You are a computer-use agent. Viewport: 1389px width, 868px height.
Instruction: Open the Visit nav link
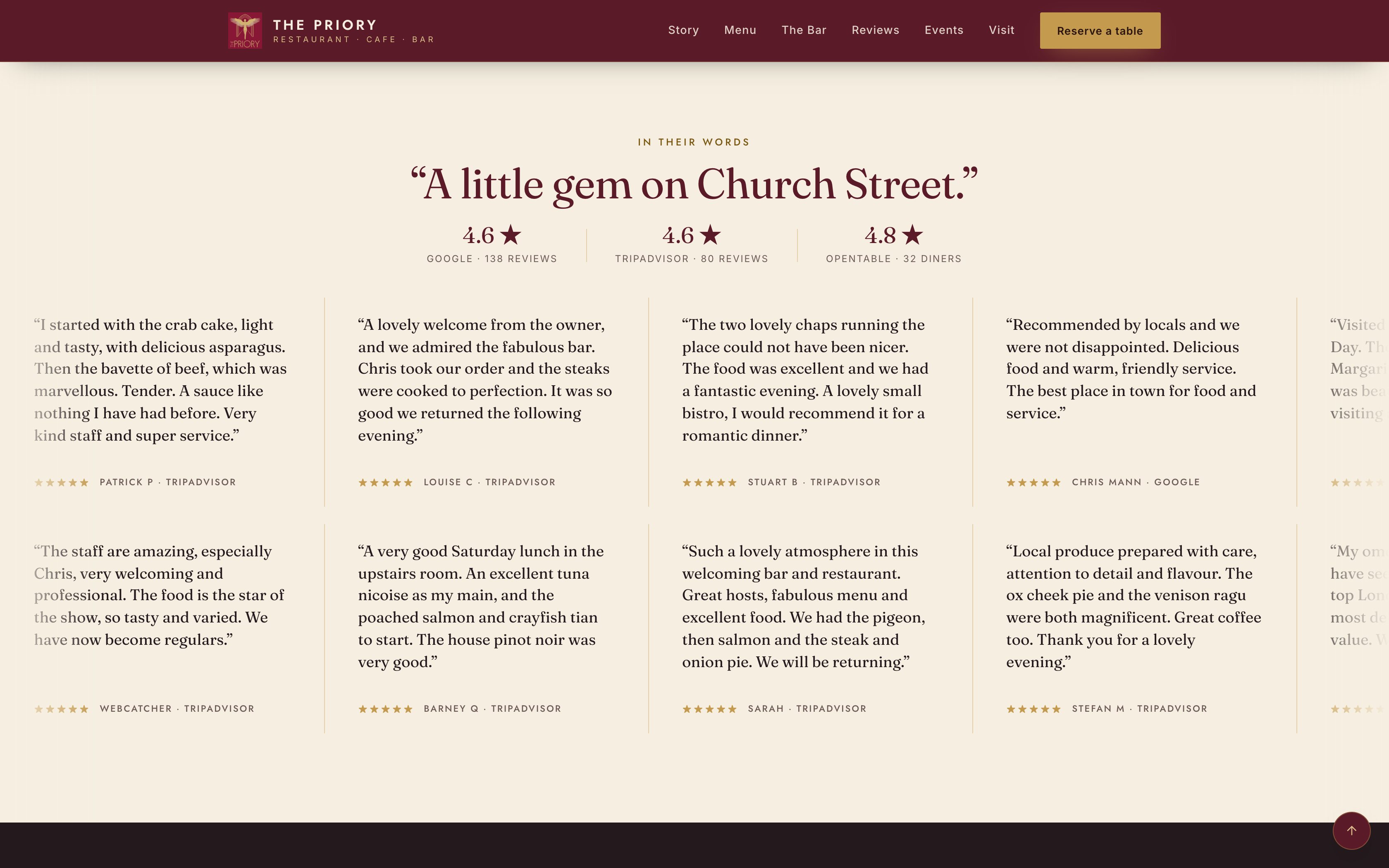[x=1002, y=30]
